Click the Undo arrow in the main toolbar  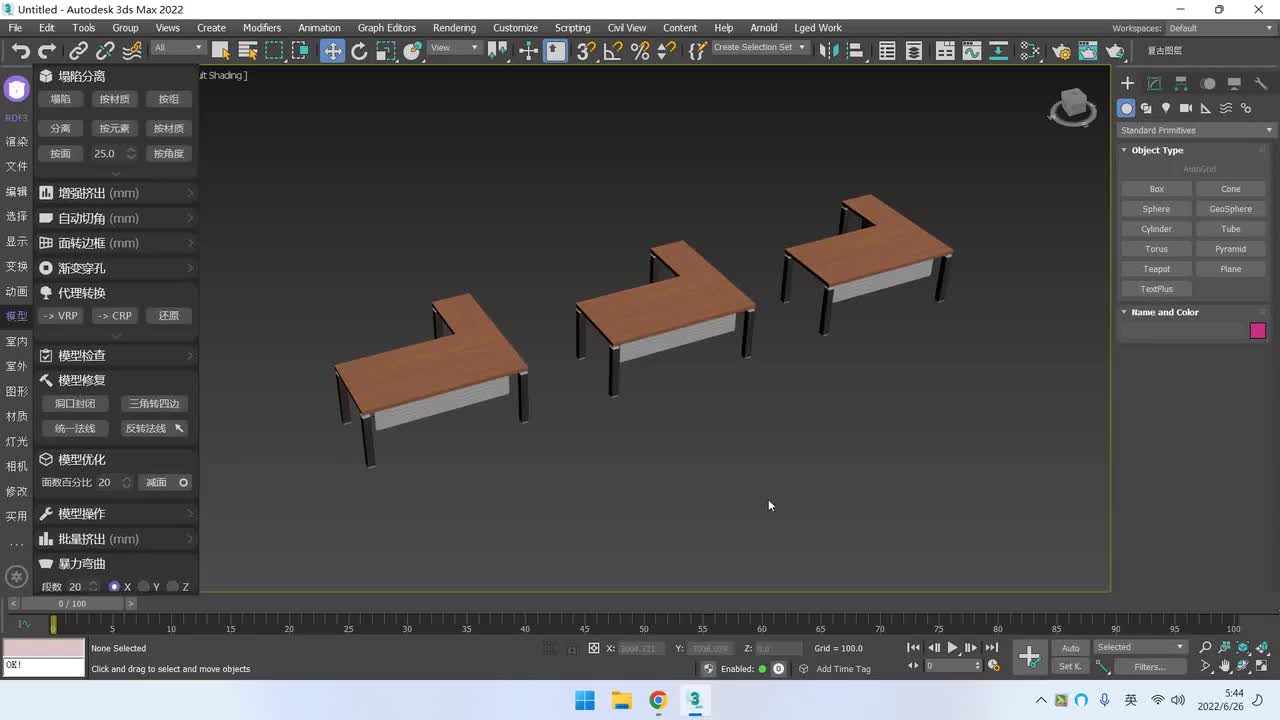21,51
